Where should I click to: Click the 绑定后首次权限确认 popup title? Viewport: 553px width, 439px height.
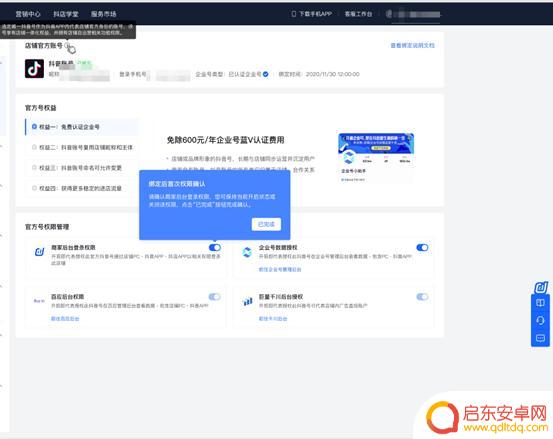(177, 184)
